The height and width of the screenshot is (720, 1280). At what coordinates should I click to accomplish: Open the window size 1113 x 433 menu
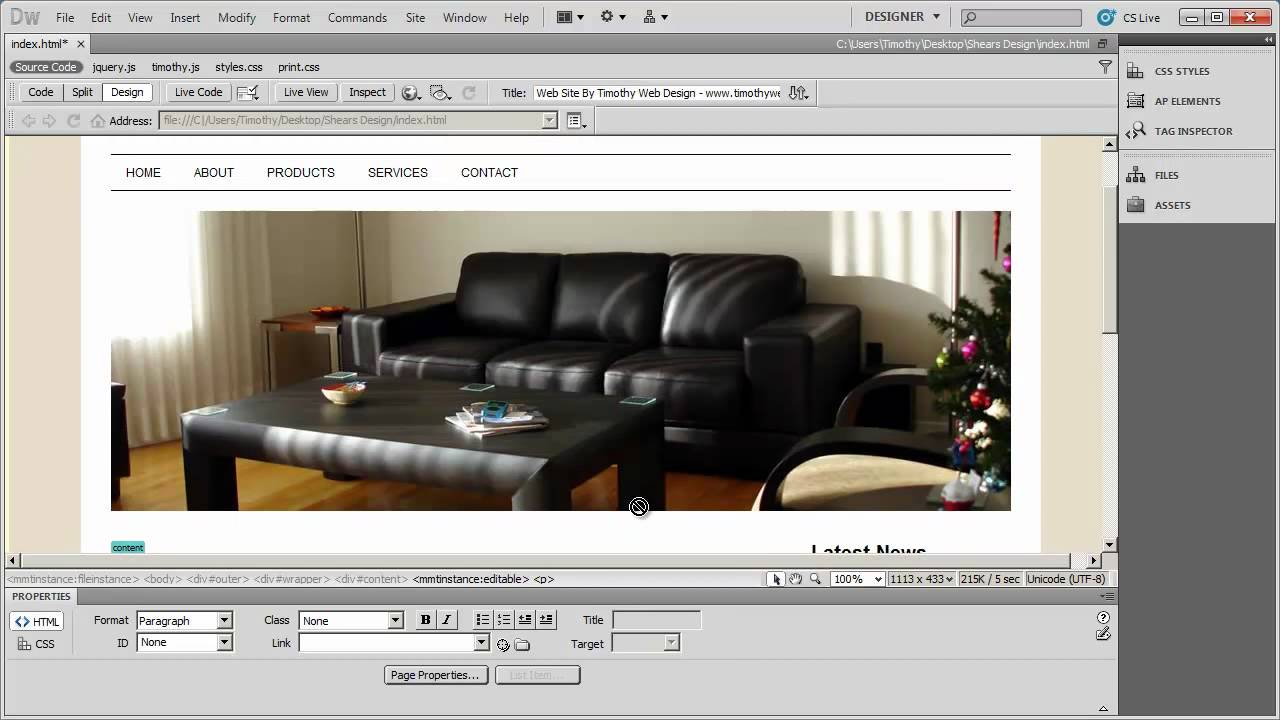[x=921, y=579]
